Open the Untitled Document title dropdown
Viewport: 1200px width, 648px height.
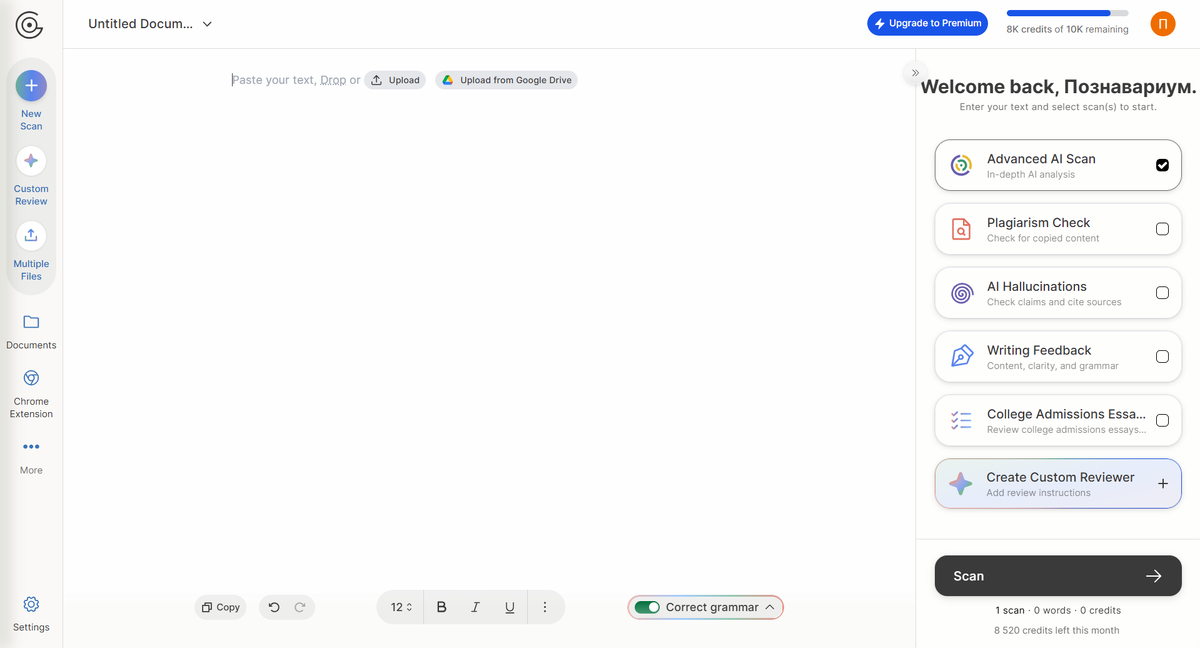coord(206,23)
